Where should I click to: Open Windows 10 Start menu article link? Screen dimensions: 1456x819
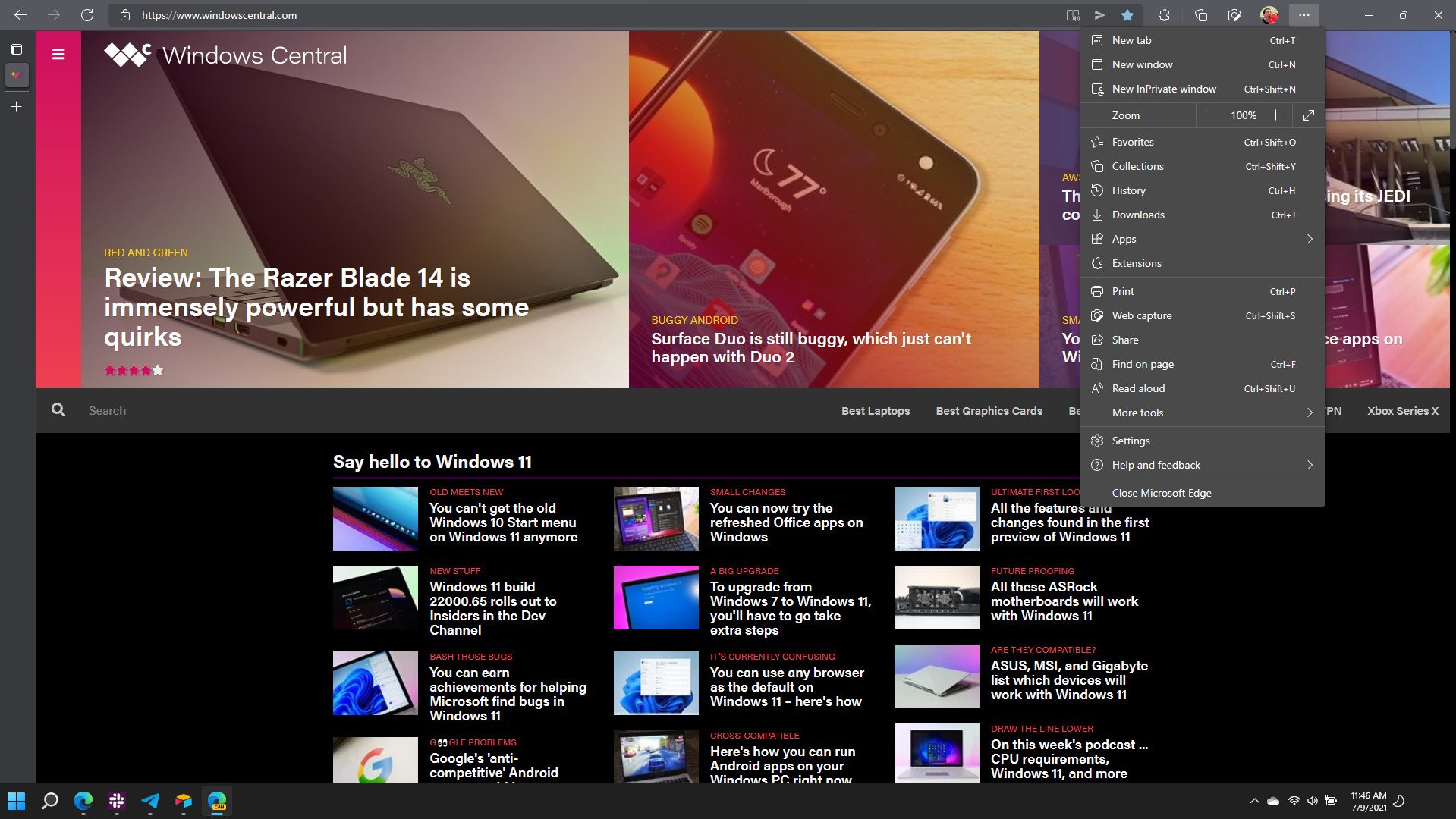(503, 522)
